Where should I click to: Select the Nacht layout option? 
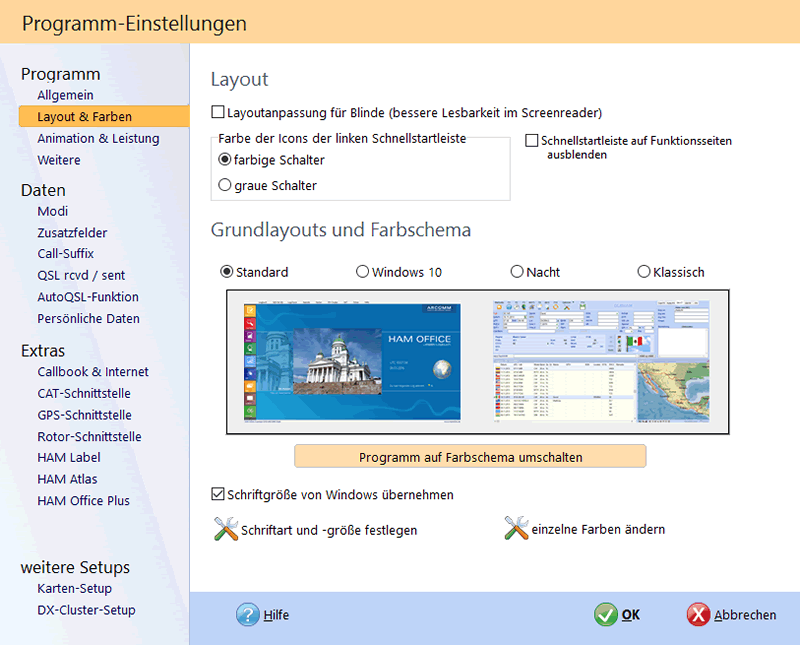[x=517, y=272]
